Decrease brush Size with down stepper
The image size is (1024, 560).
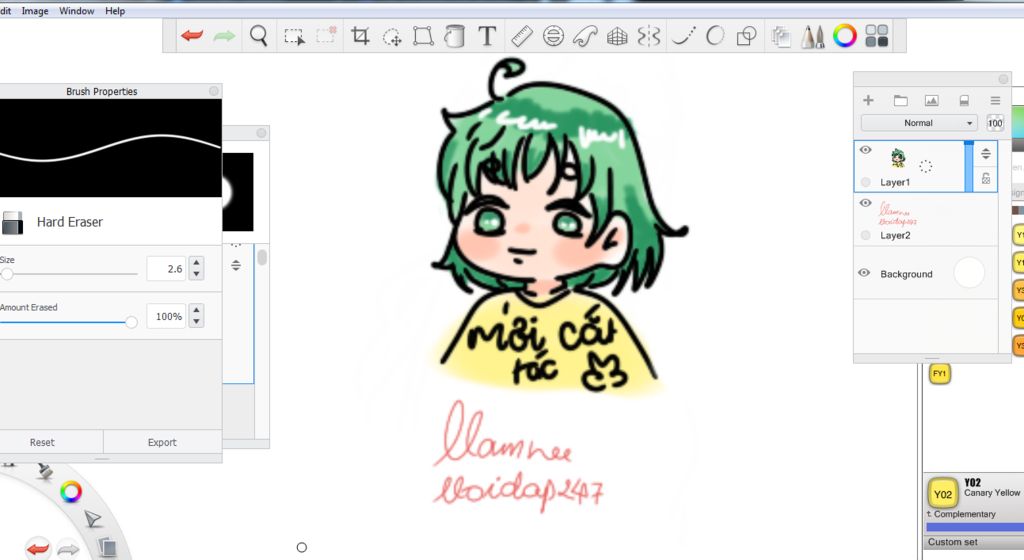pyautogui.click(x=197, y=275)
